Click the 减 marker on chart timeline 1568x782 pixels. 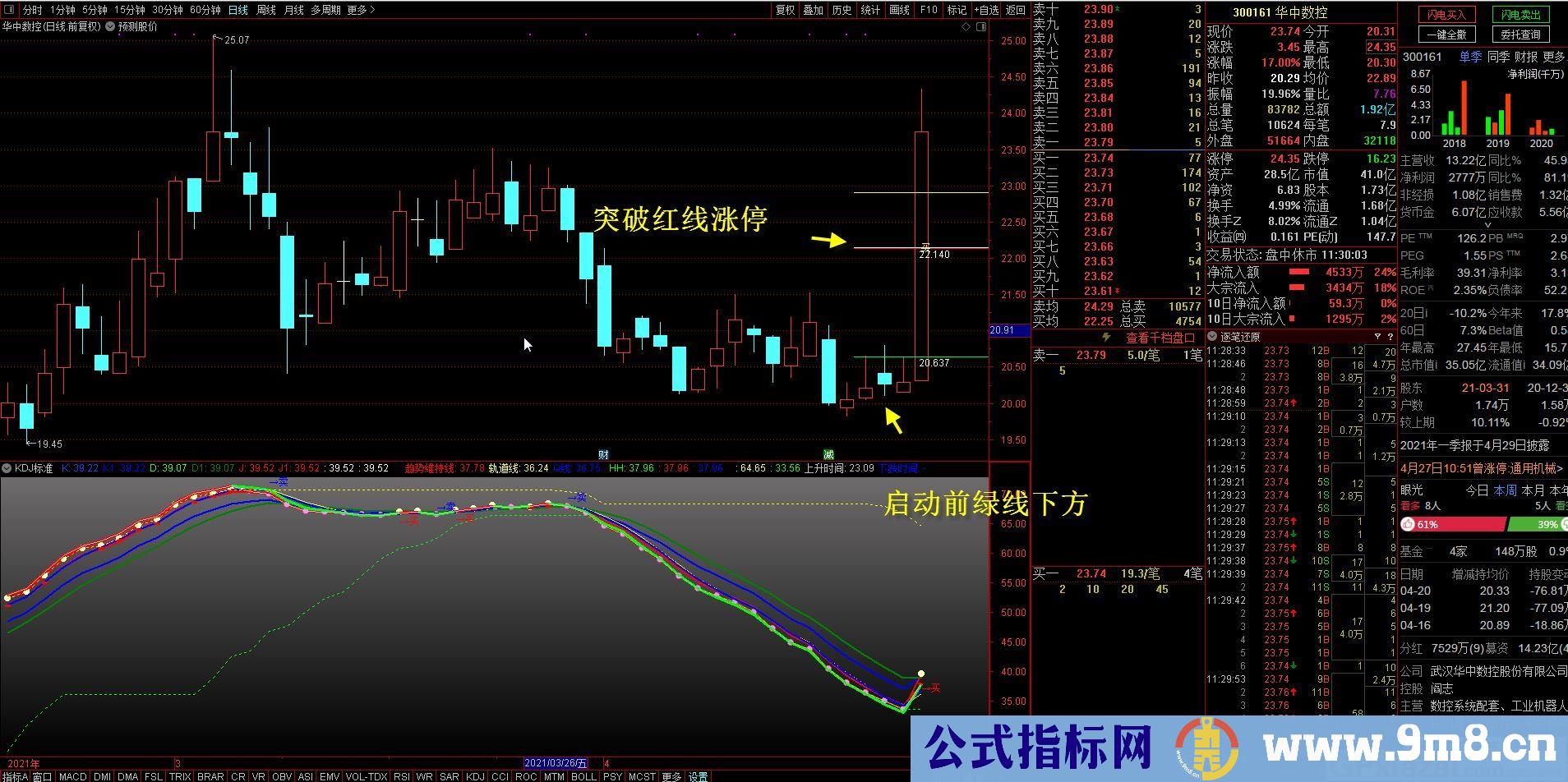(x=828, y=454)
